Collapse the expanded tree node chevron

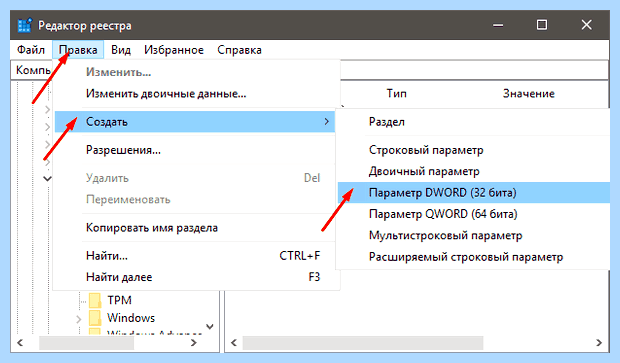click(47, 178)
